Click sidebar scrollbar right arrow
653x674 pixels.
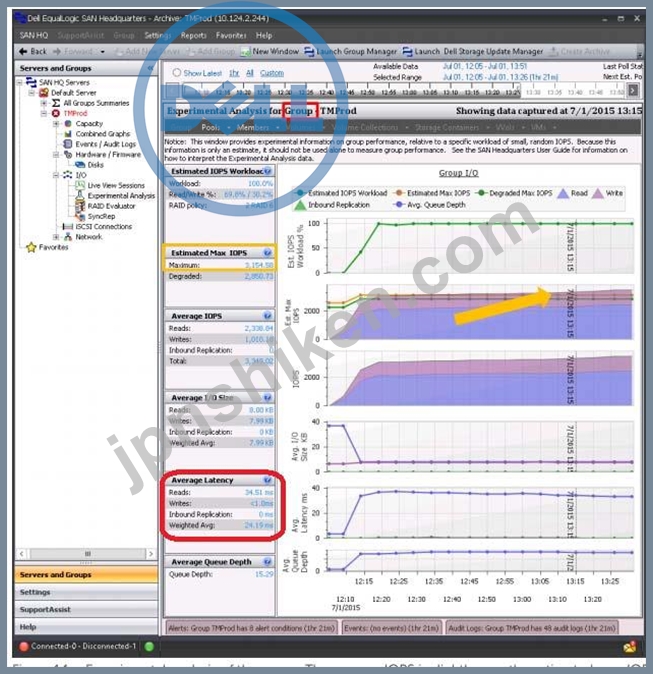point(150,554)
